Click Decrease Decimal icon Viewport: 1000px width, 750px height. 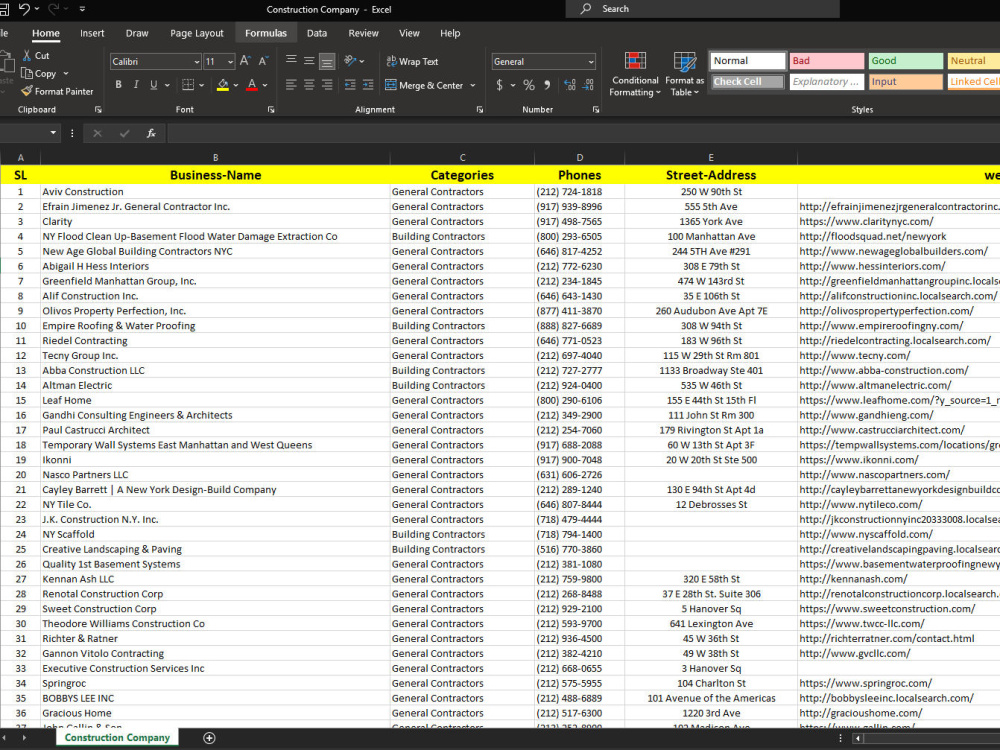tap(588, 84)
